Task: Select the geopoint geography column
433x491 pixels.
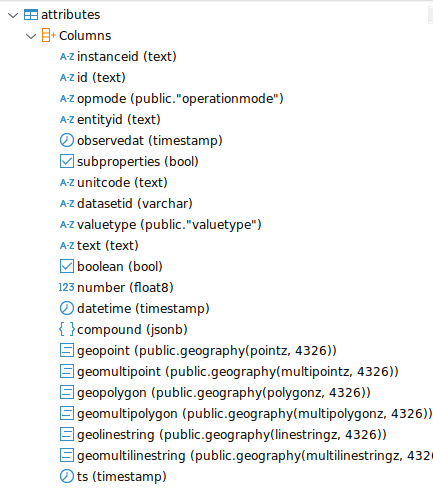Action: (x=207, y=351)
